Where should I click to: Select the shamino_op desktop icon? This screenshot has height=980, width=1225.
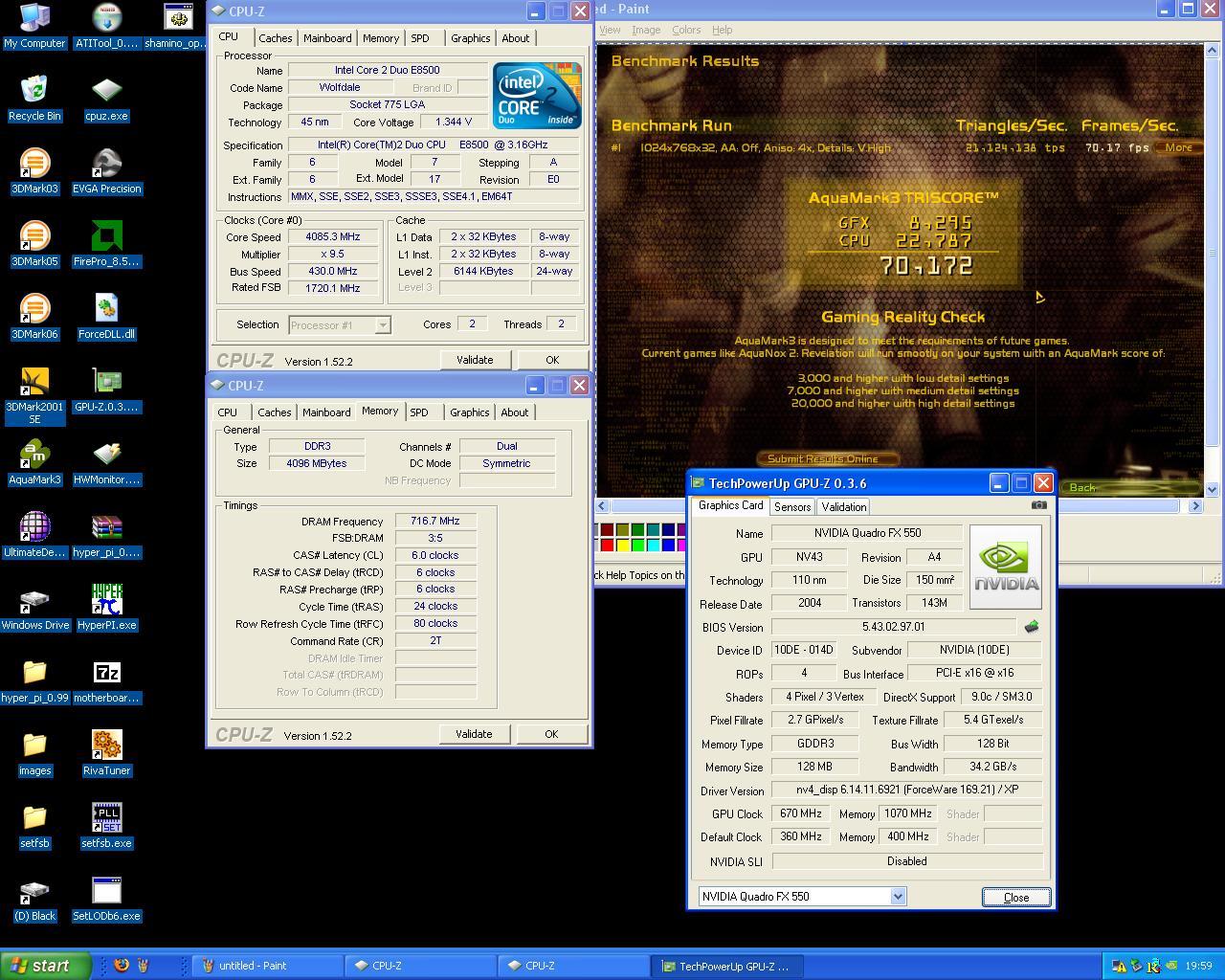[178, 26]
